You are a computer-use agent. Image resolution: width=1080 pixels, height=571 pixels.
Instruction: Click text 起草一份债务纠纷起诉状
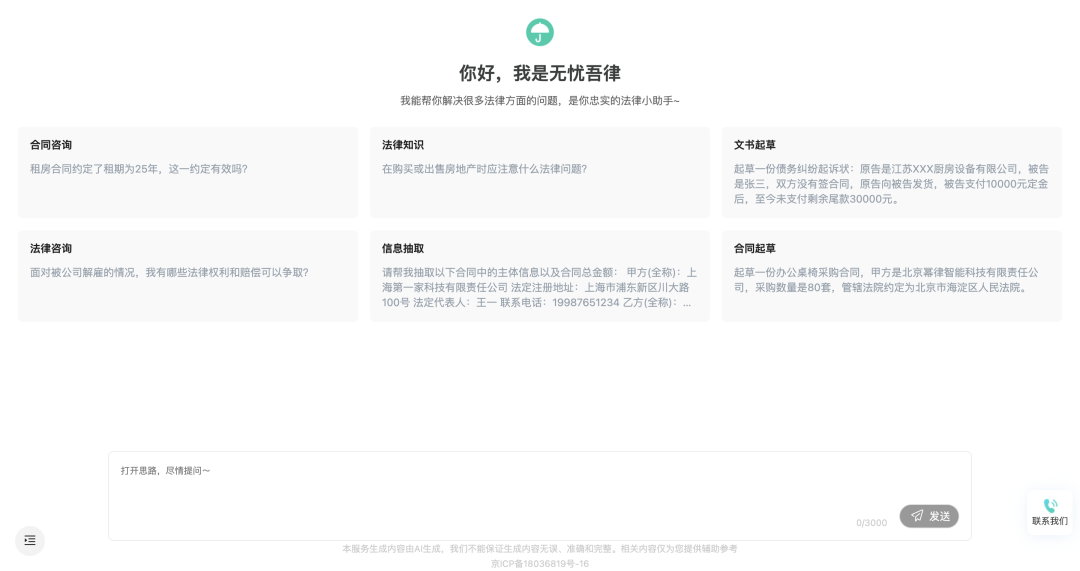(x=791, y=169)
